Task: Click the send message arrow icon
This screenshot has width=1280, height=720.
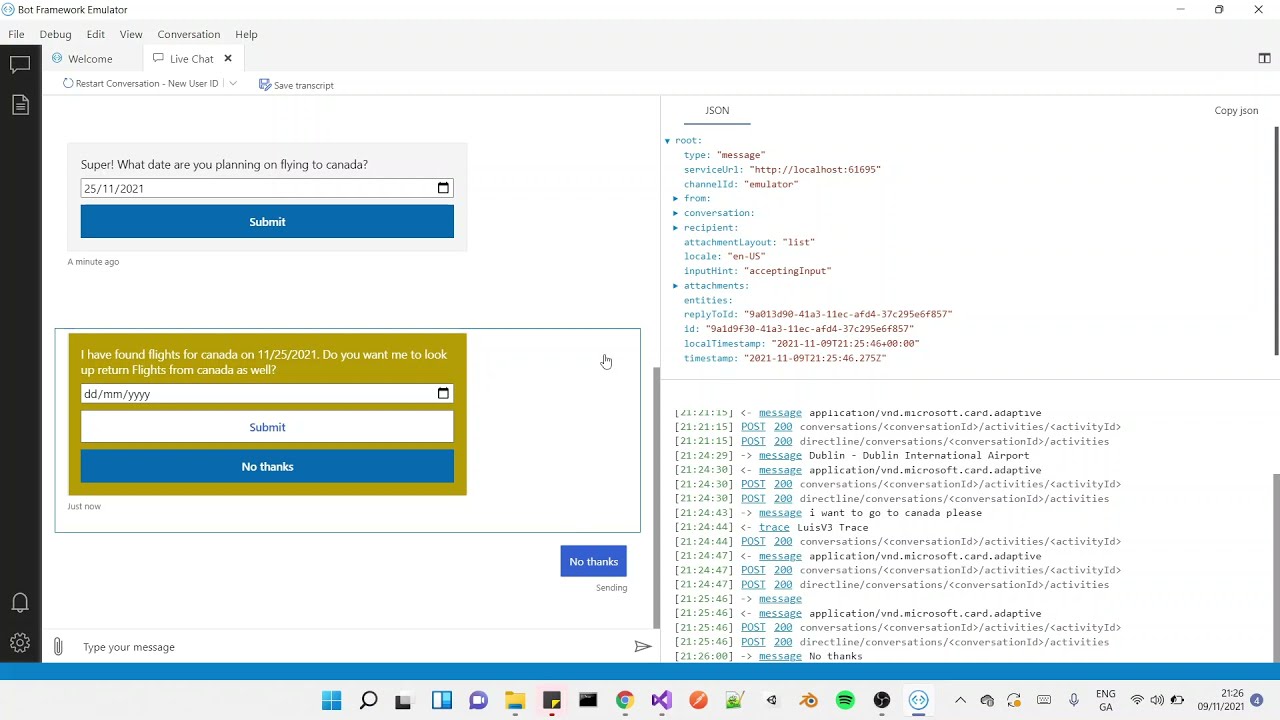Action: point(643,647)
